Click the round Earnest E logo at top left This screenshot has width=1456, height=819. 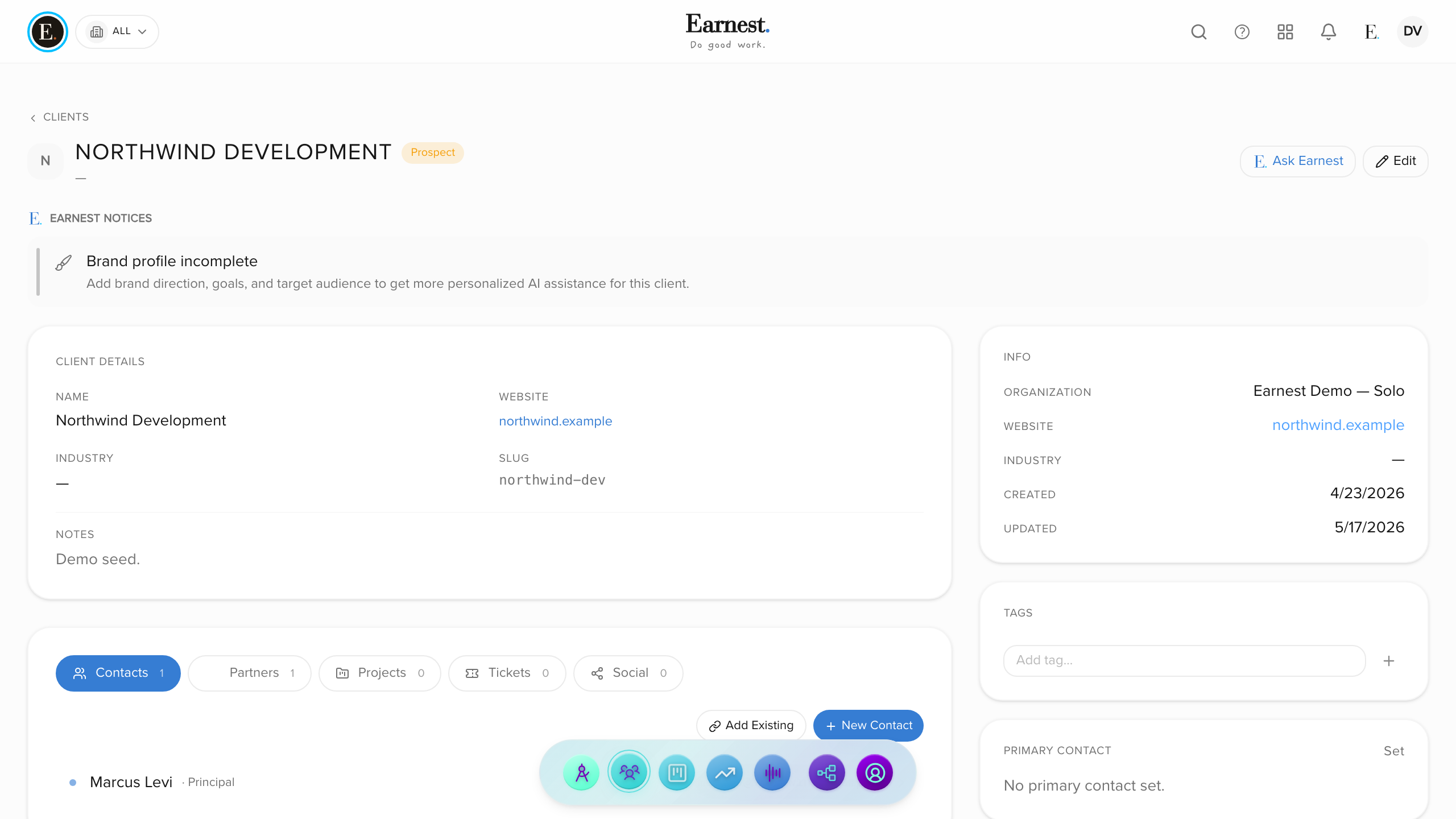click(48, 31)
